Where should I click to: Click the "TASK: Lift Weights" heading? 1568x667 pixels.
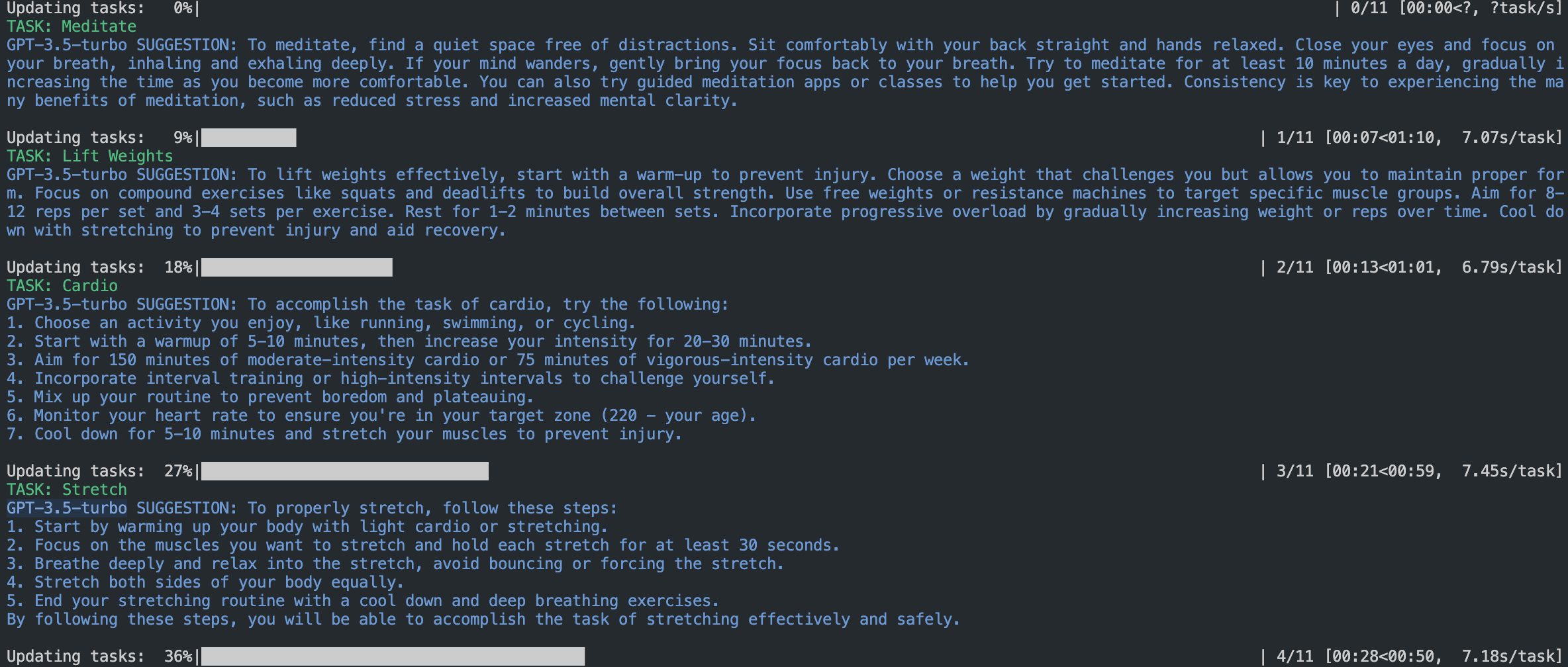89,156
